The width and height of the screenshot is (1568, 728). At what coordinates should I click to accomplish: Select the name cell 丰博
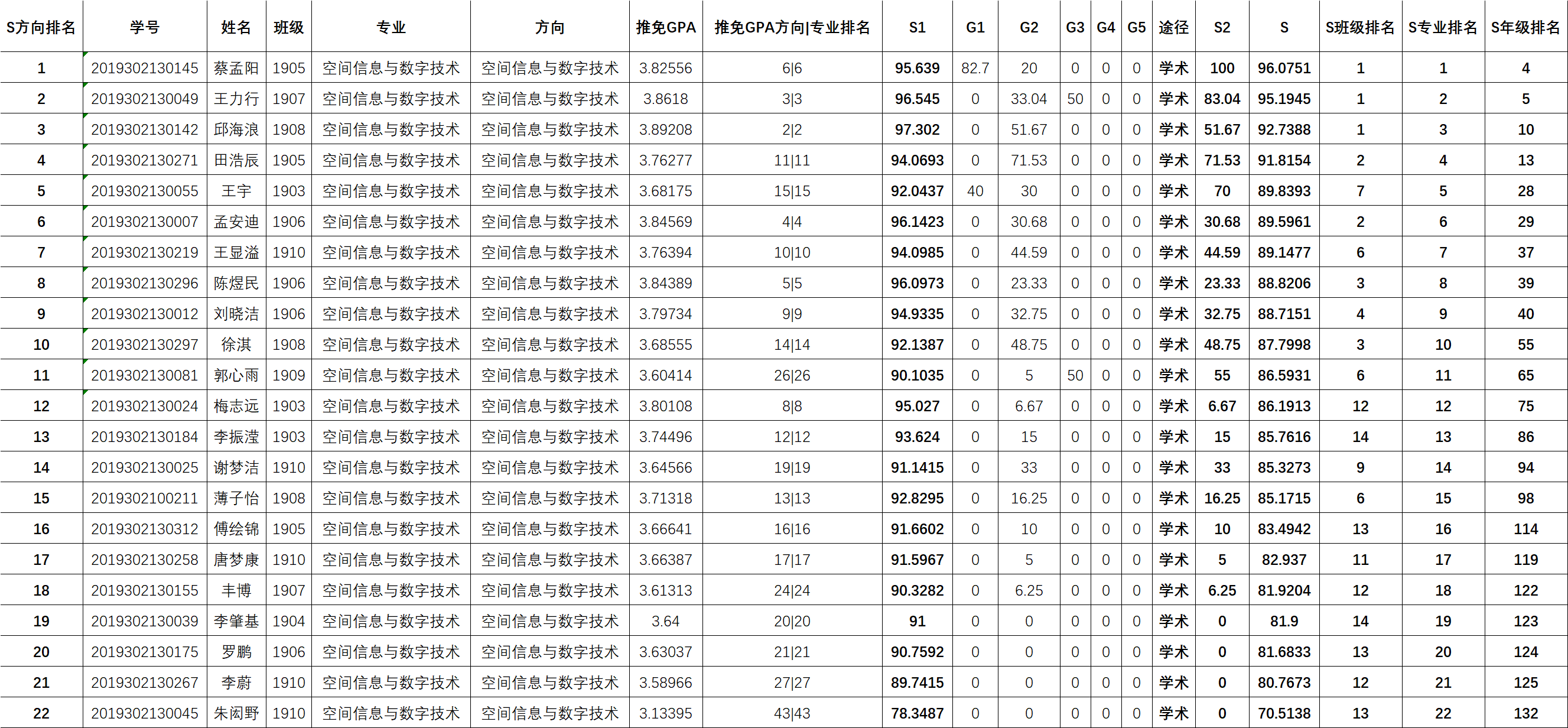[236, 590]
